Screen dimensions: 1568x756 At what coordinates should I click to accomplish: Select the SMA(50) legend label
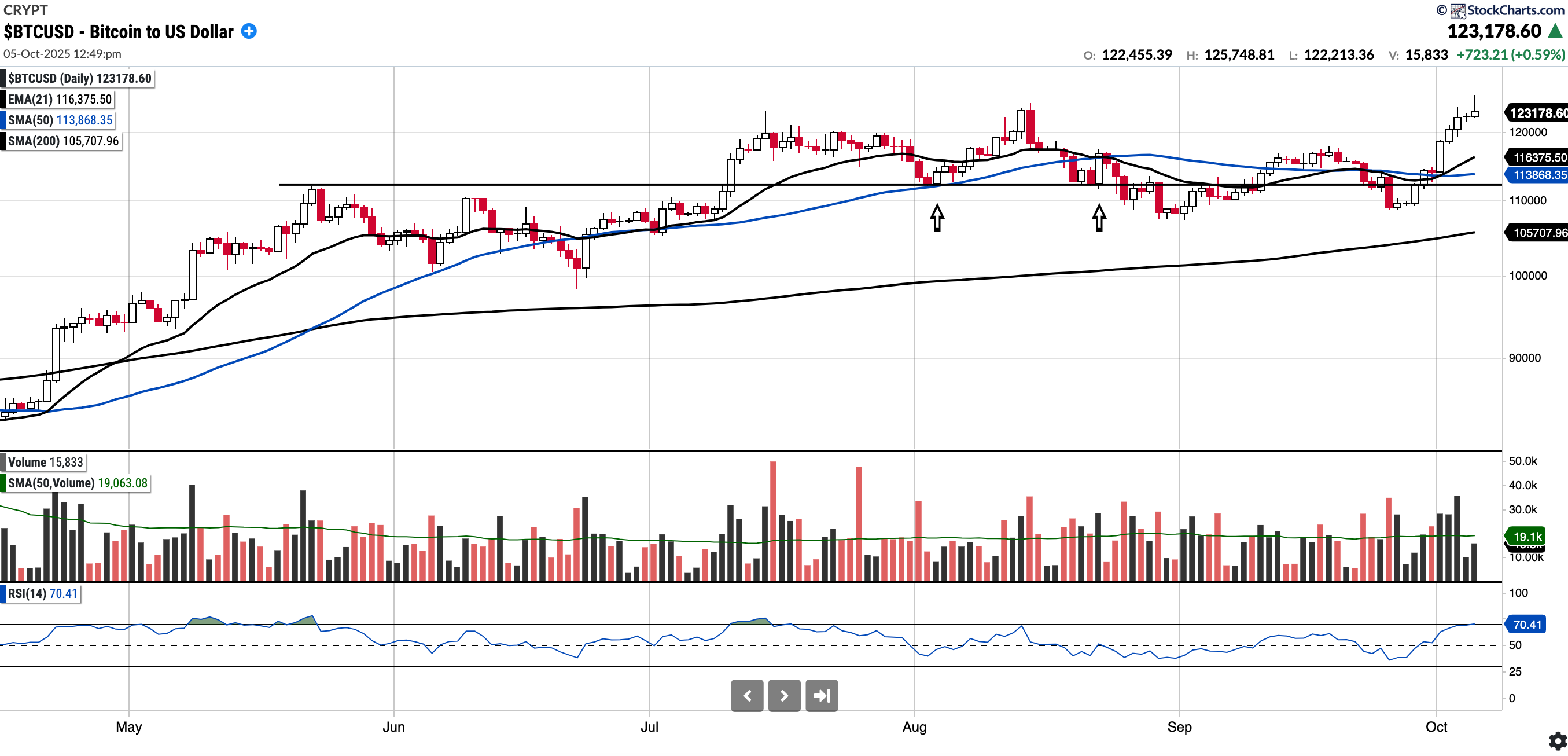(60, 120)
